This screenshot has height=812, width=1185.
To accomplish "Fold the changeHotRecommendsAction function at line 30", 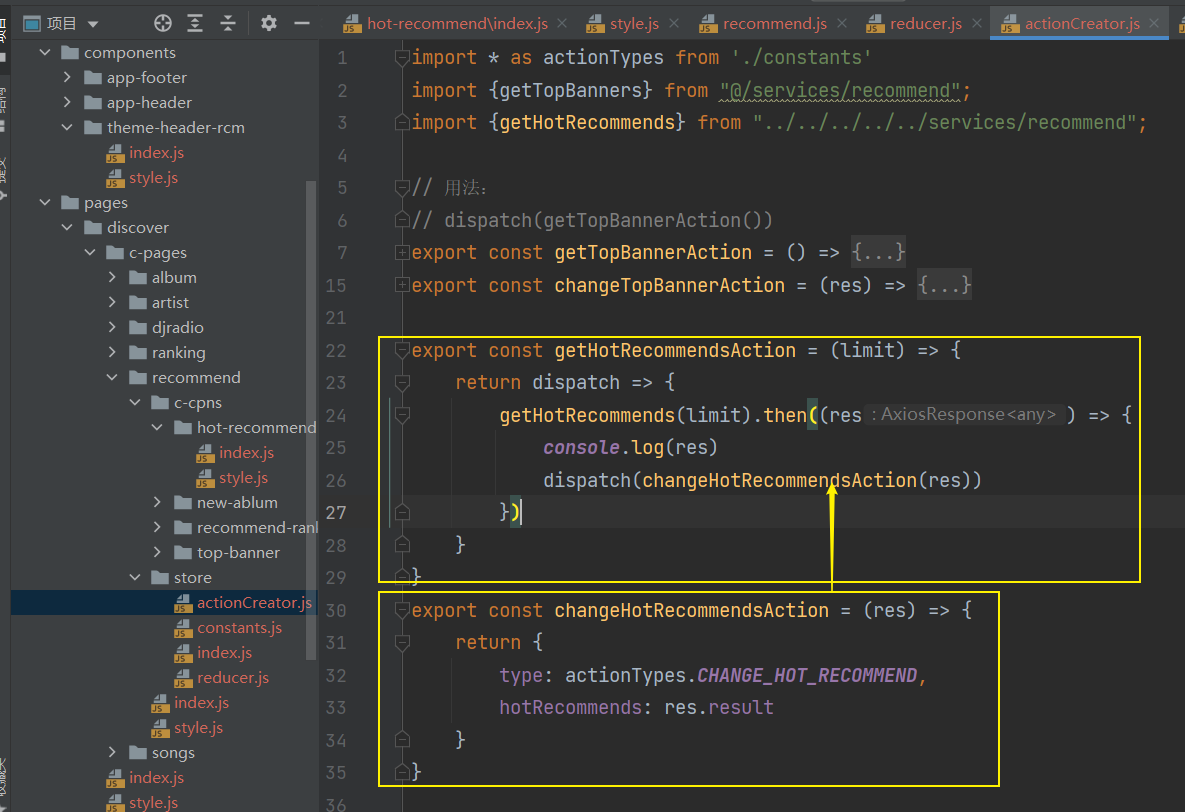I will click(x=402, y=610).
